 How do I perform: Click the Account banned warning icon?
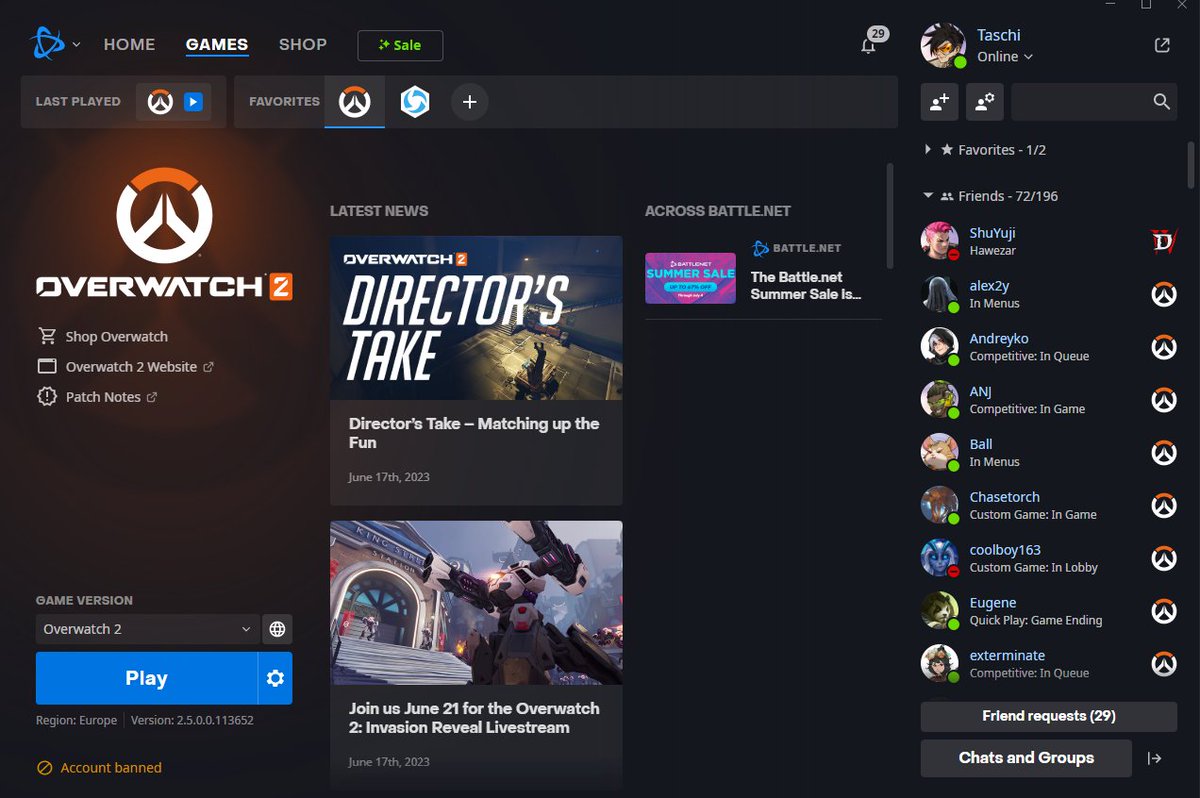pyautogui.click(x=44, y=768)
